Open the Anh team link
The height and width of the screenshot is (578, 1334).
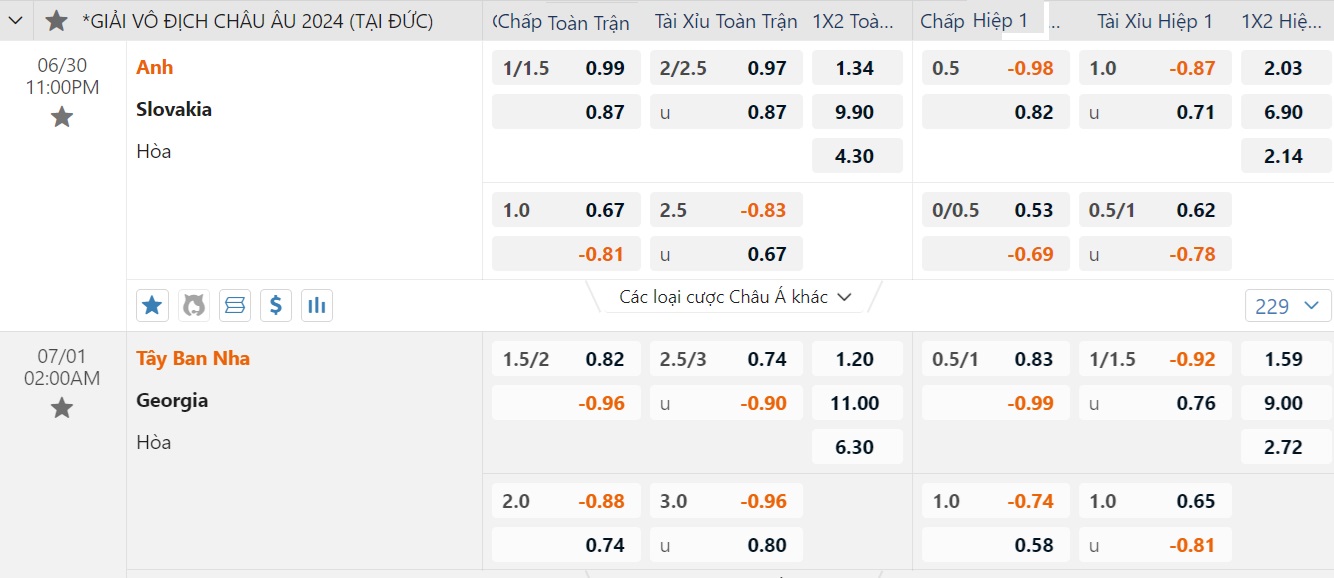[x=155, y=67]
